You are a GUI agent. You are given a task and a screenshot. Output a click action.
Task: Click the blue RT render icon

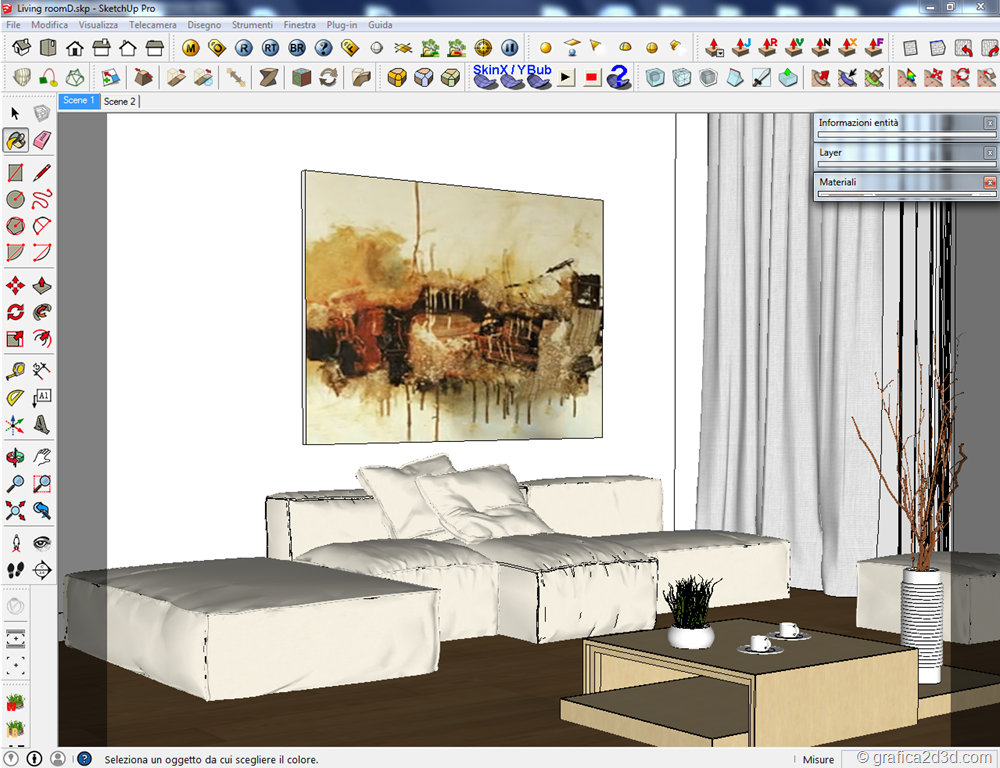click(x=270, y=48)
